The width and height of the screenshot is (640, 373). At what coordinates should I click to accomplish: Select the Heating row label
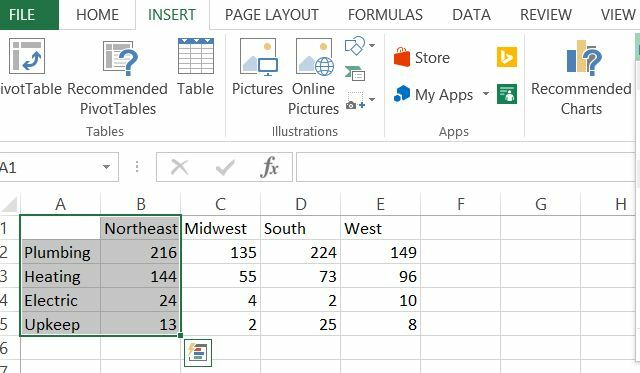coord(60,276)
